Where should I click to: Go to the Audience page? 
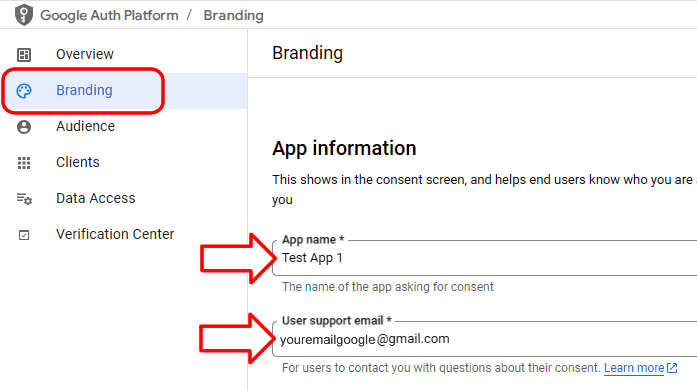click(x=85, y=126)
